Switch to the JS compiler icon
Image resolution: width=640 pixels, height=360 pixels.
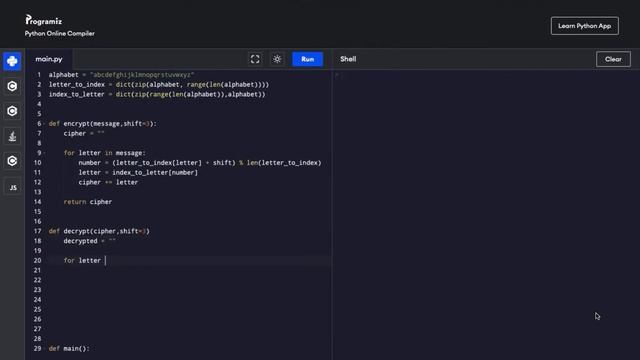pos(13,187)
